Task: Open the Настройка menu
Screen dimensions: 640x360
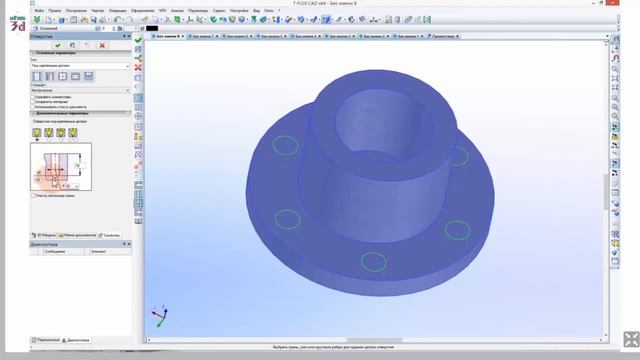Action: click(x=239, y=11)
